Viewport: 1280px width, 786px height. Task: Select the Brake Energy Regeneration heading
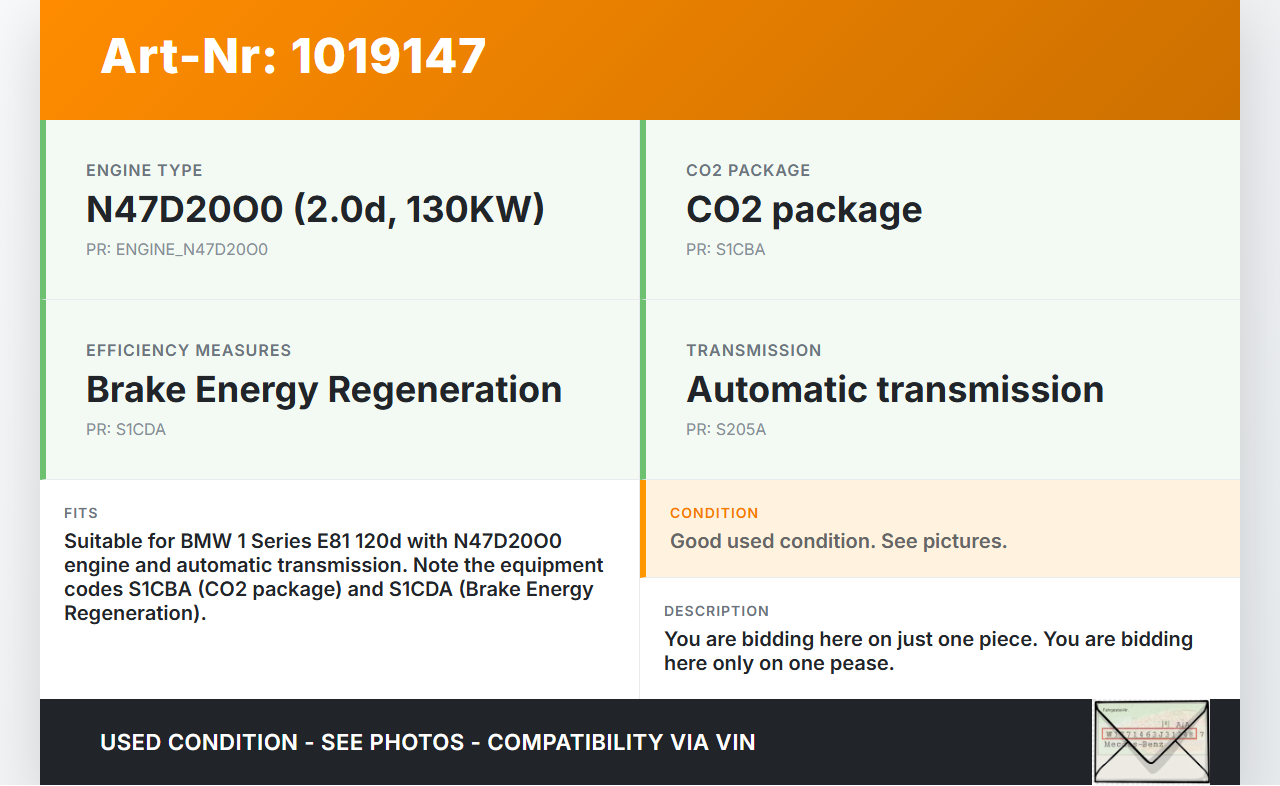click(324, 389)
